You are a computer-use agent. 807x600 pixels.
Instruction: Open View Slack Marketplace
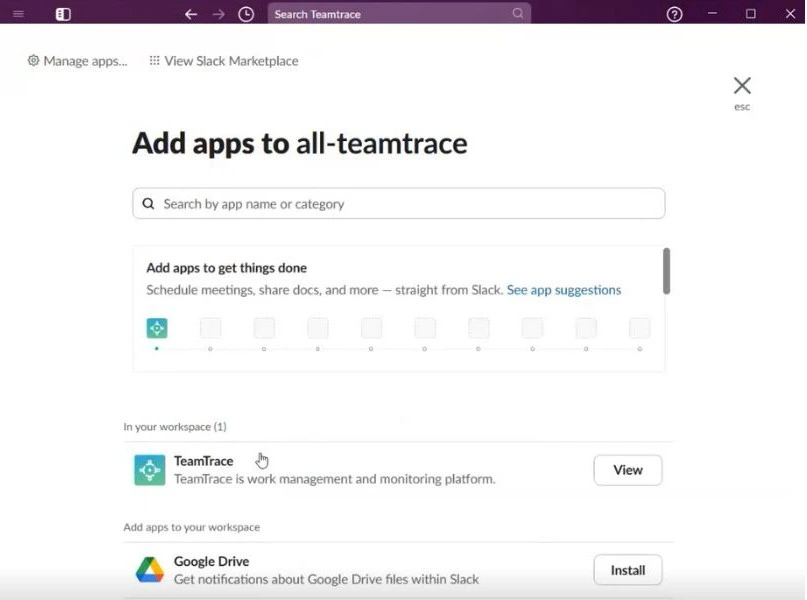[x=224, y=61]
